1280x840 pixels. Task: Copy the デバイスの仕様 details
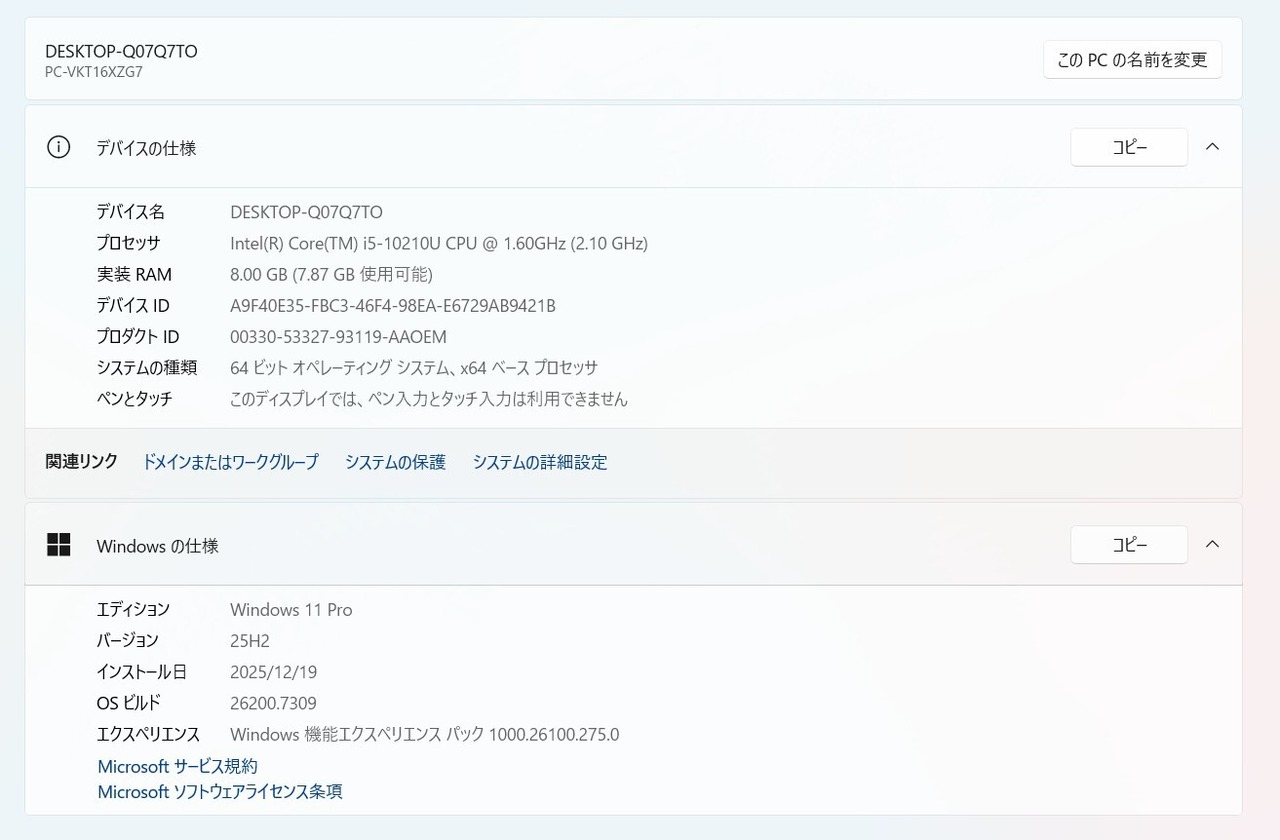(1129, 147)
